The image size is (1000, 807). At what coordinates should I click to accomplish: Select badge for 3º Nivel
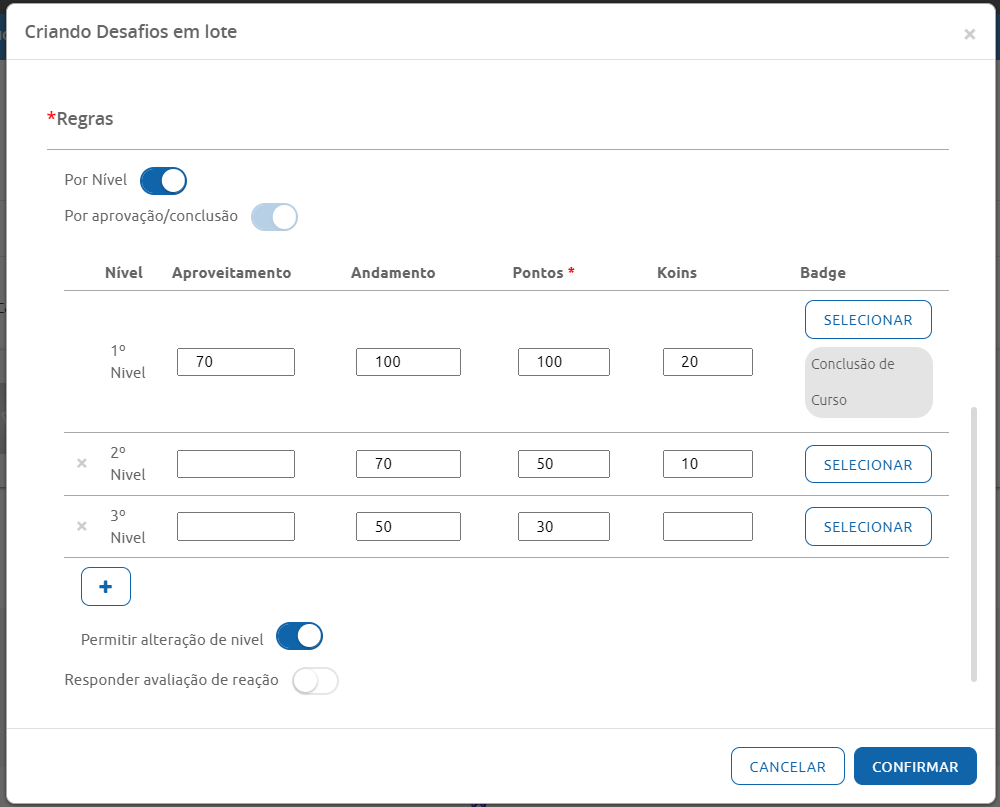click(868, 527)
